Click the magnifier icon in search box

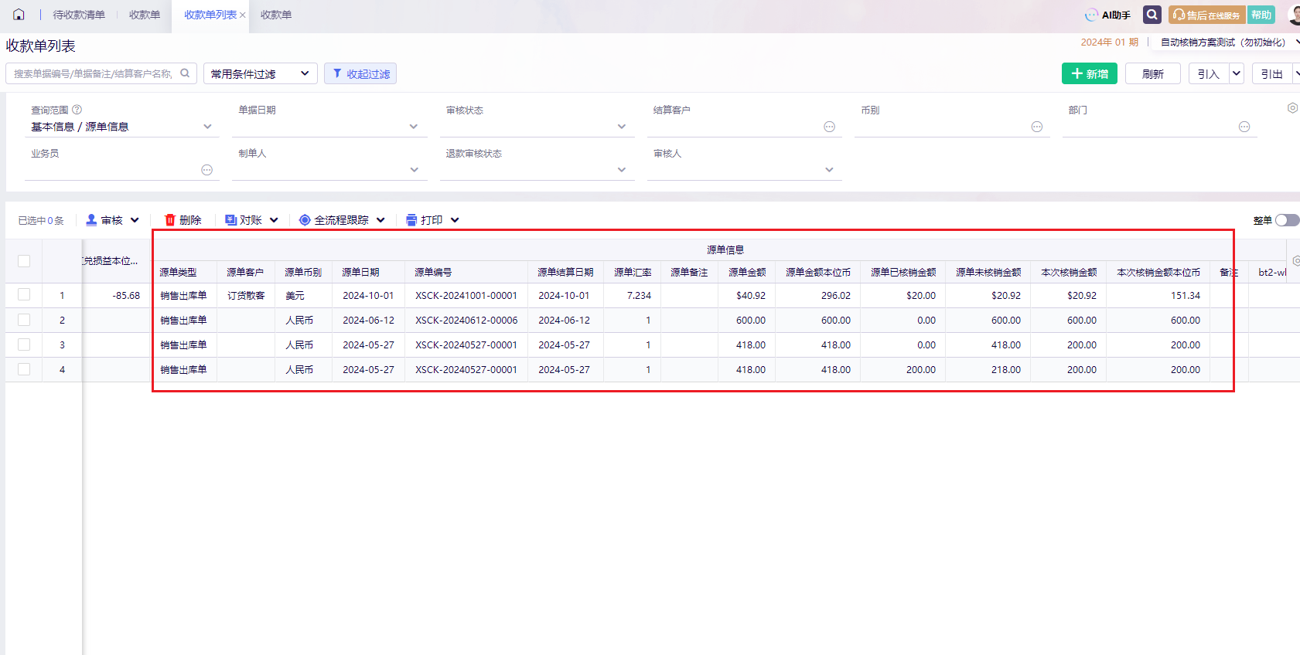185,74
